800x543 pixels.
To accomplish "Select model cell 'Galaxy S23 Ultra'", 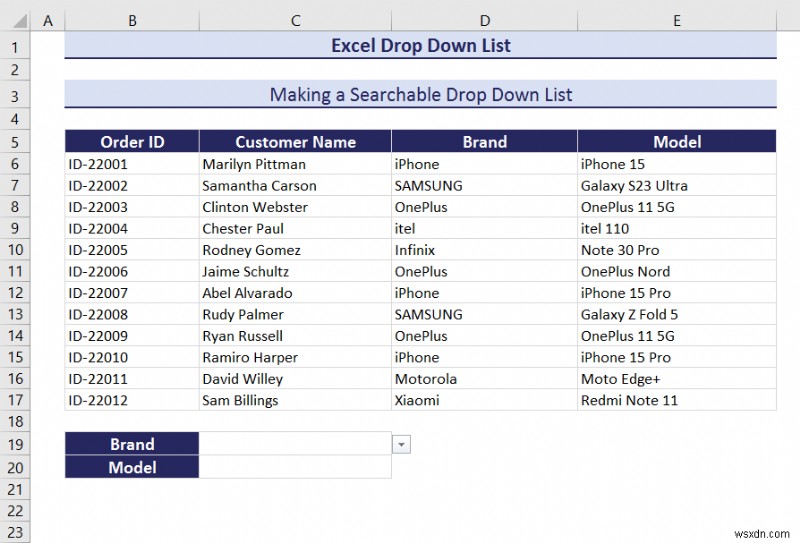I will (677, 185).
